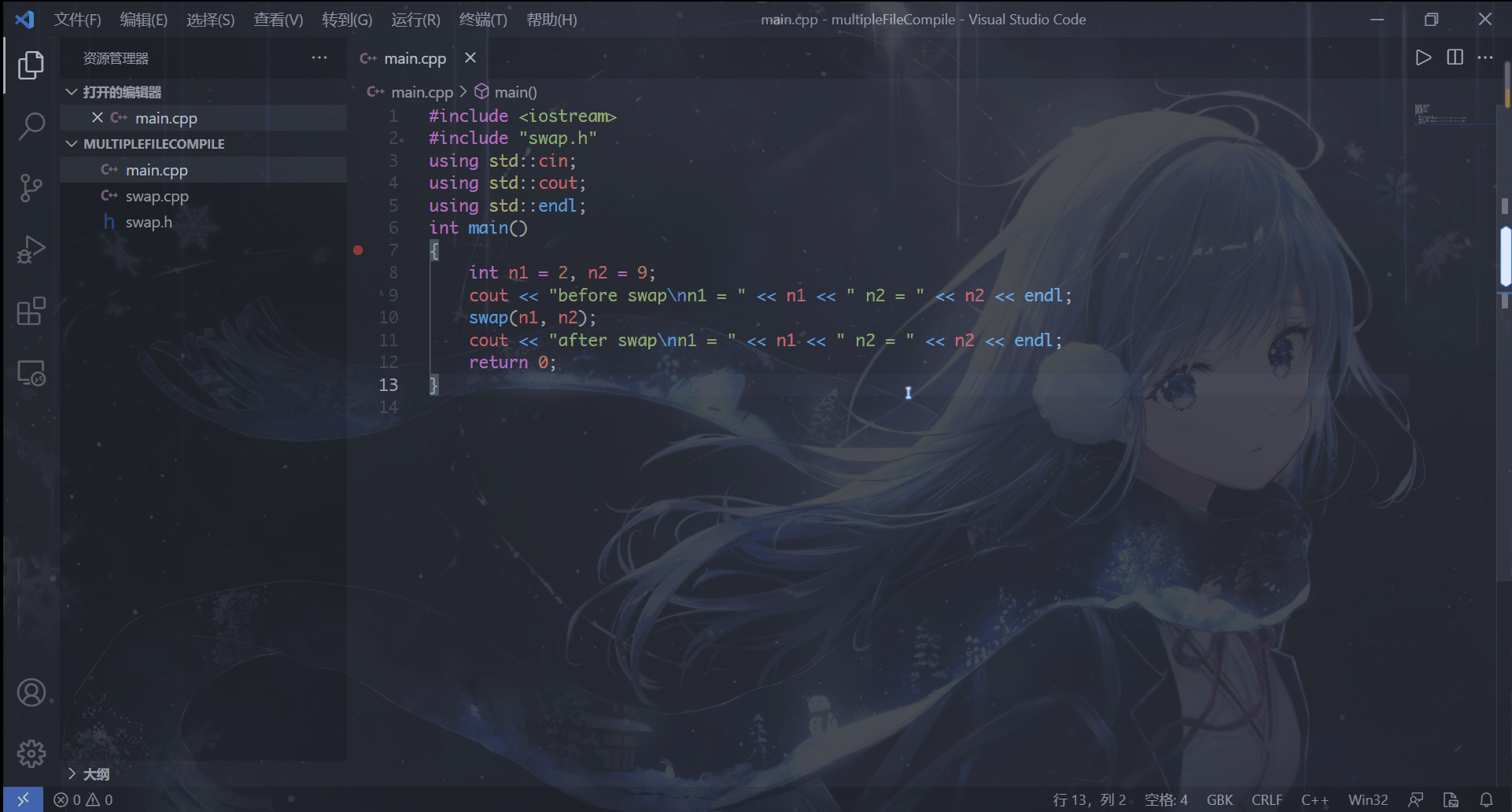
Task: Close main.cpp in open editors list
Action: pyautogui.click(x=98, y=117)
